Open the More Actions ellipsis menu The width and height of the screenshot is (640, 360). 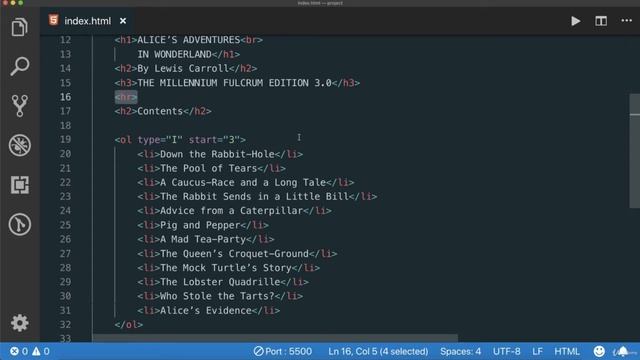pos(627,20)
